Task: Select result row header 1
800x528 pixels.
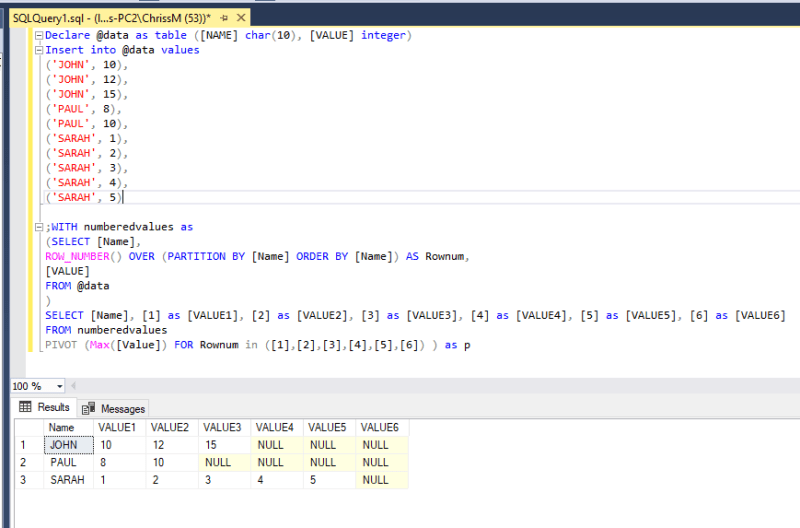Action: pyautogui.click(x=29, y=445)
